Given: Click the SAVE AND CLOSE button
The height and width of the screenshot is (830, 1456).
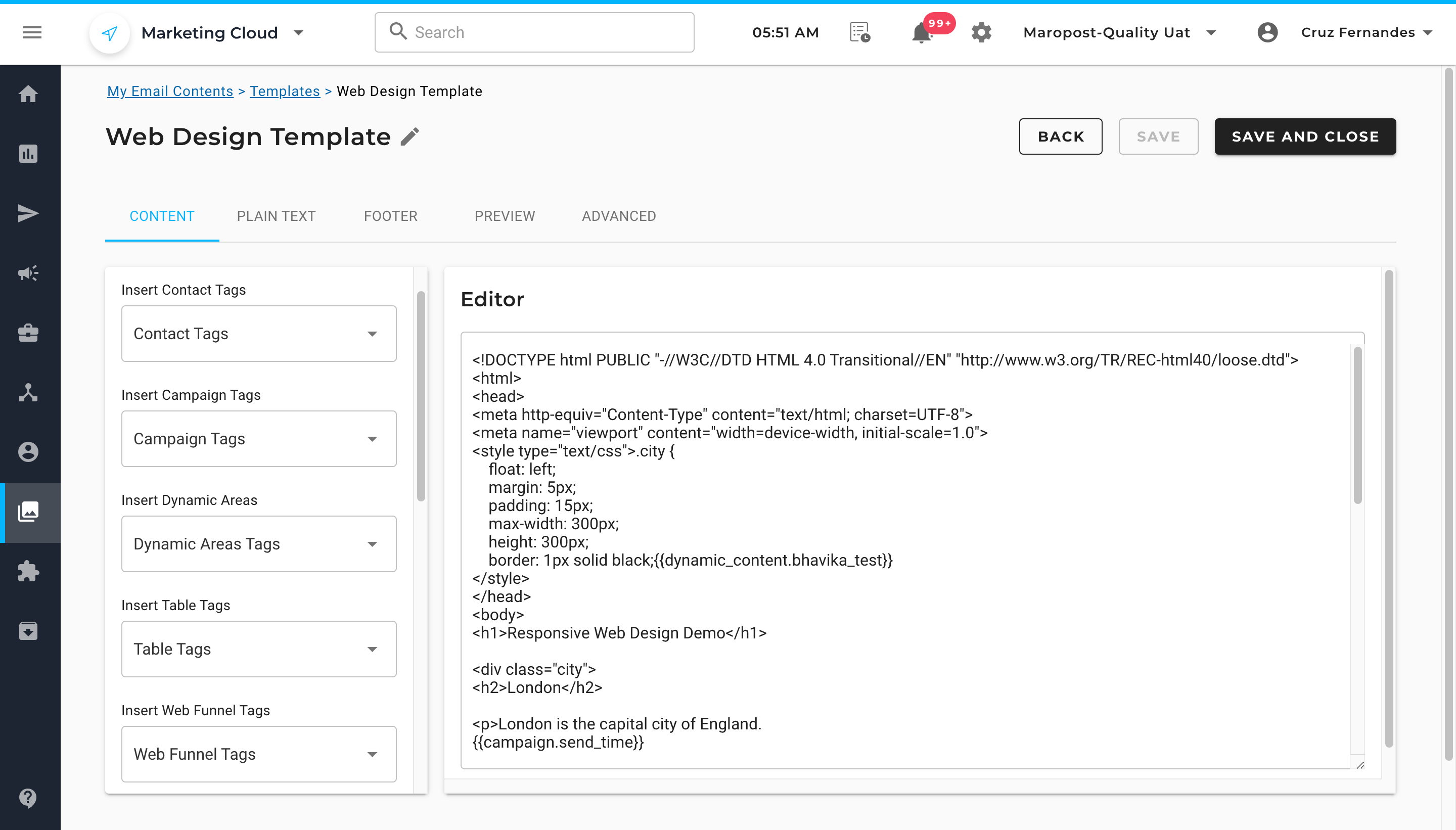Looking at the screenshot, I should [1305, 137].
